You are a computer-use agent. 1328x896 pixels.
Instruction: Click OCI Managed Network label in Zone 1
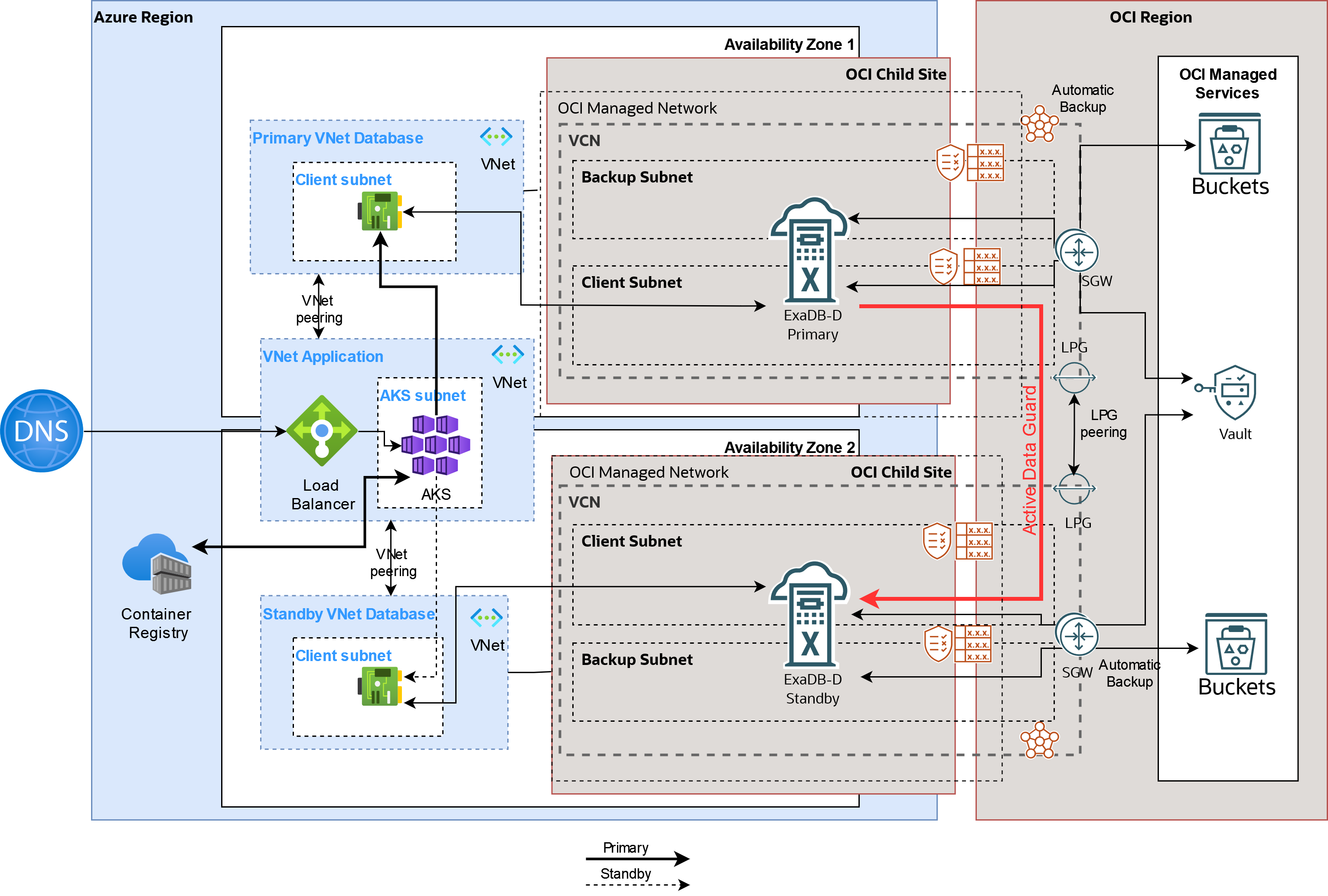tap(636, 108)
